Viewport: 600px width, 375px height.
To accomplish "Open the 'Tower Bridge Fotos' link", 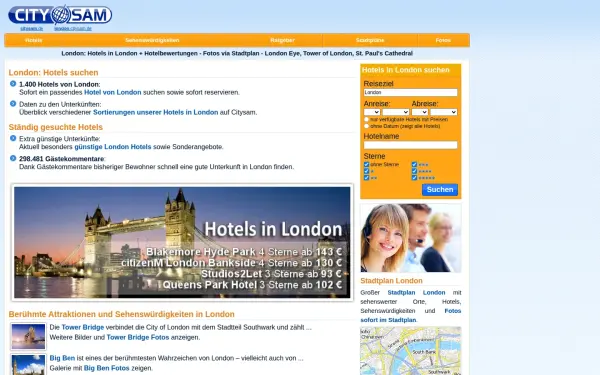I will 138,337.
